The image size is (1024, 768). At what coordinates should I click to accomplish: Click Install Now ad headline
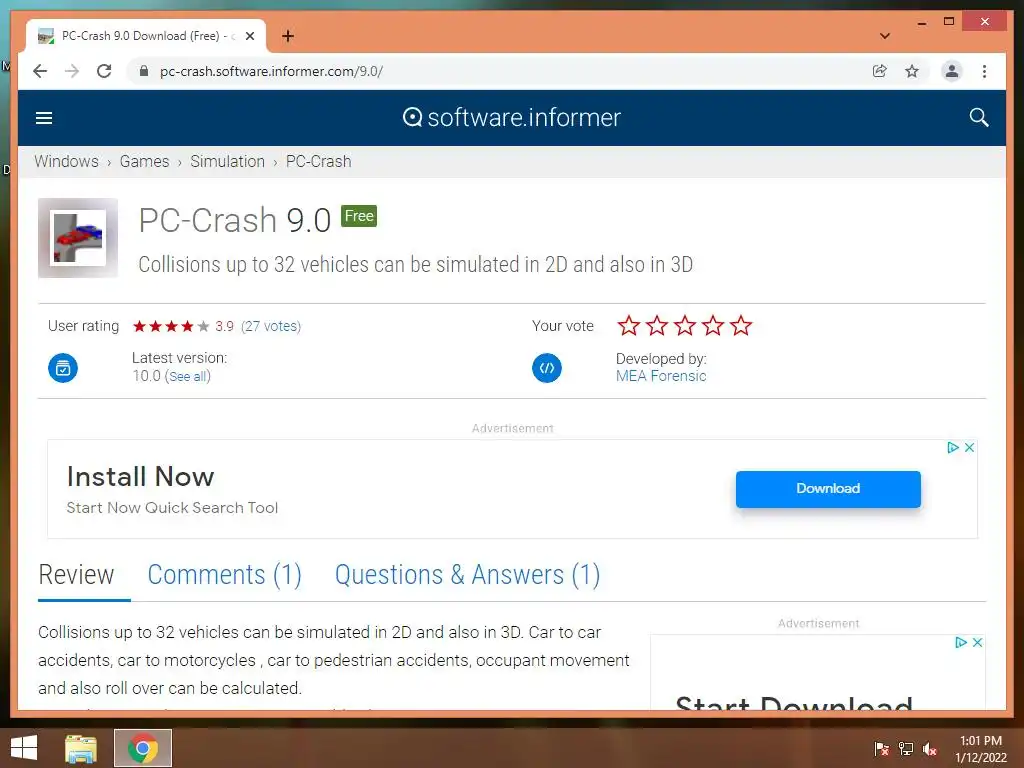tap(140, 477)
